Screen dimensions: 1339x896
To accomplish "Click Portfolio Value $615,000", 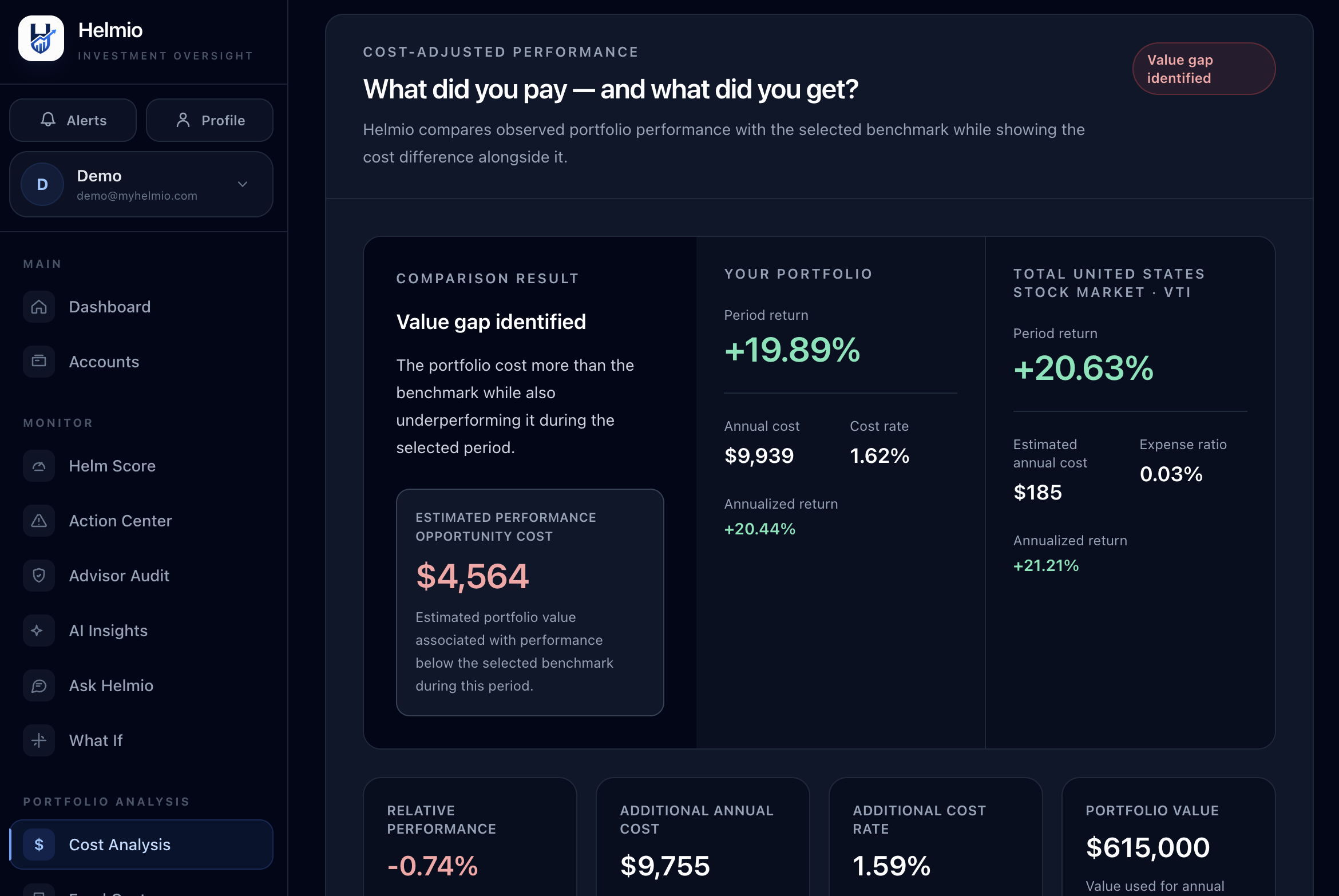I will point(1148,847).
